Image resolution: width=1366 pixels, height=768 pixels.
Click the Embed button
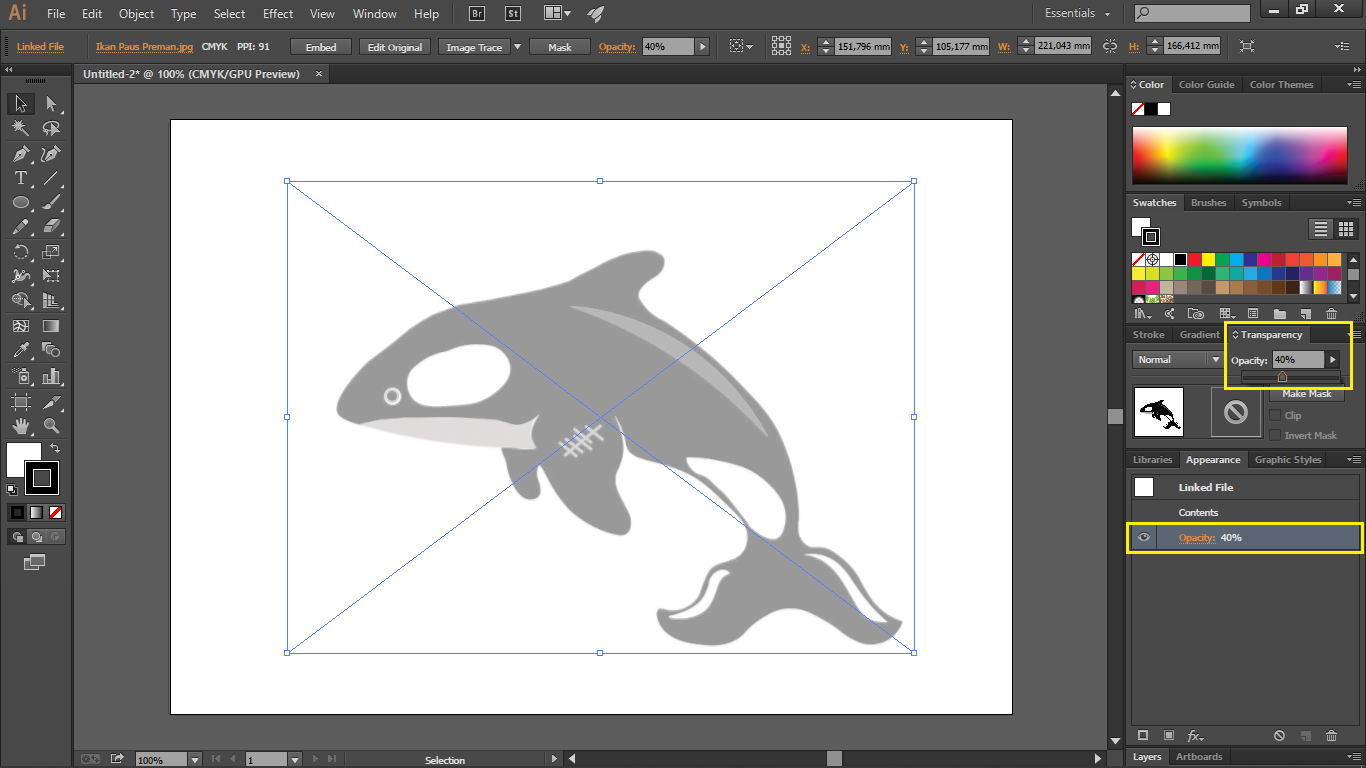(321, 47)
